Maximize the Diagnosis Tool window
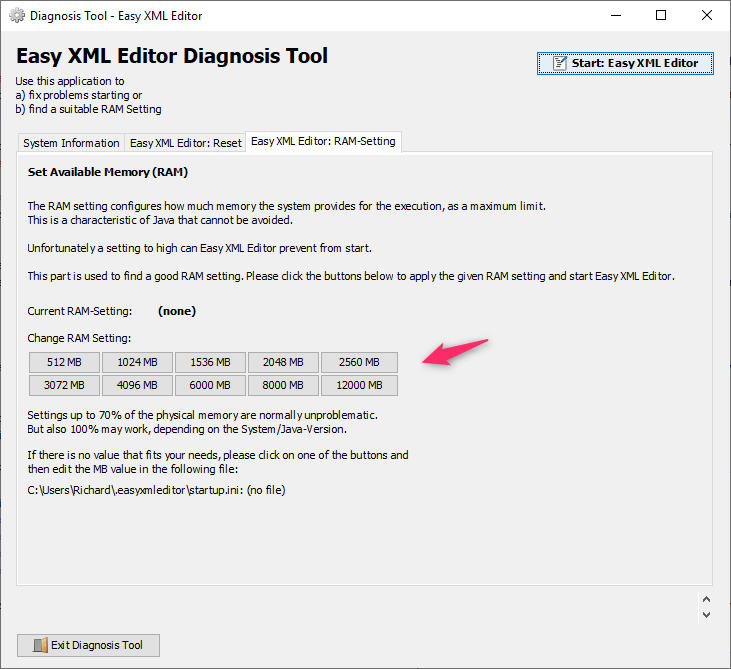 pos(661,16)
